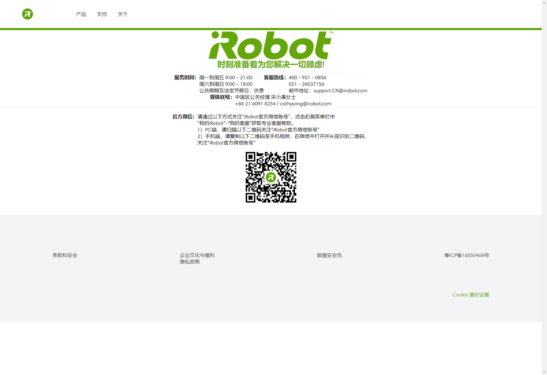The width and height of the screenshot is (547, 375).
Task: Click the large iRobot banner logo
Action: click(x=270, y=46)
